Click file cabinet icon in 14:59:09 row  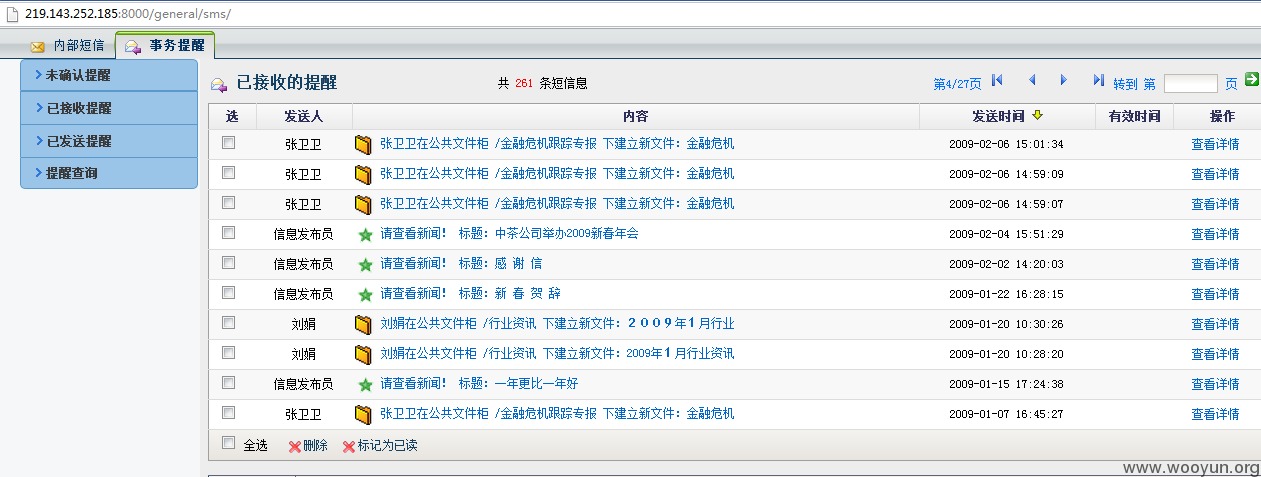tap(363, 175)
